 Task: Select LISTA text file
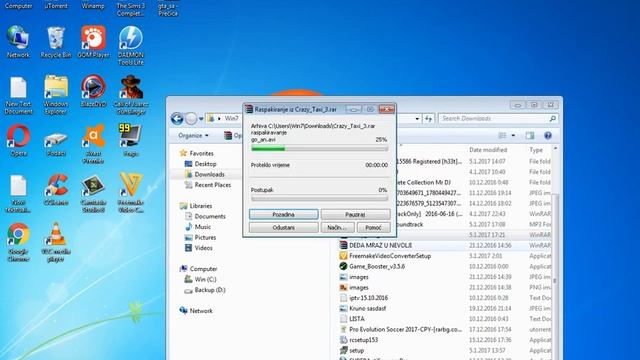coord(357,319)
